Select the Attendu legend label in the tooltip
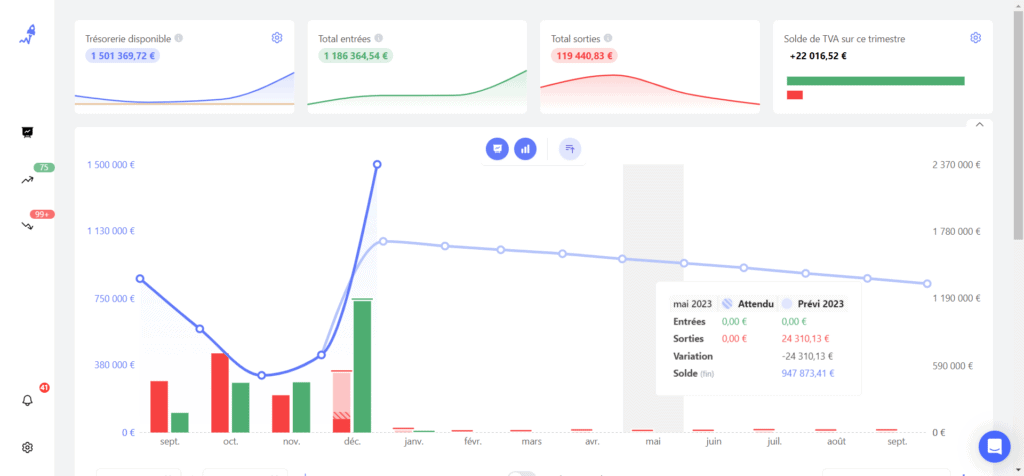 pos(755,303)
